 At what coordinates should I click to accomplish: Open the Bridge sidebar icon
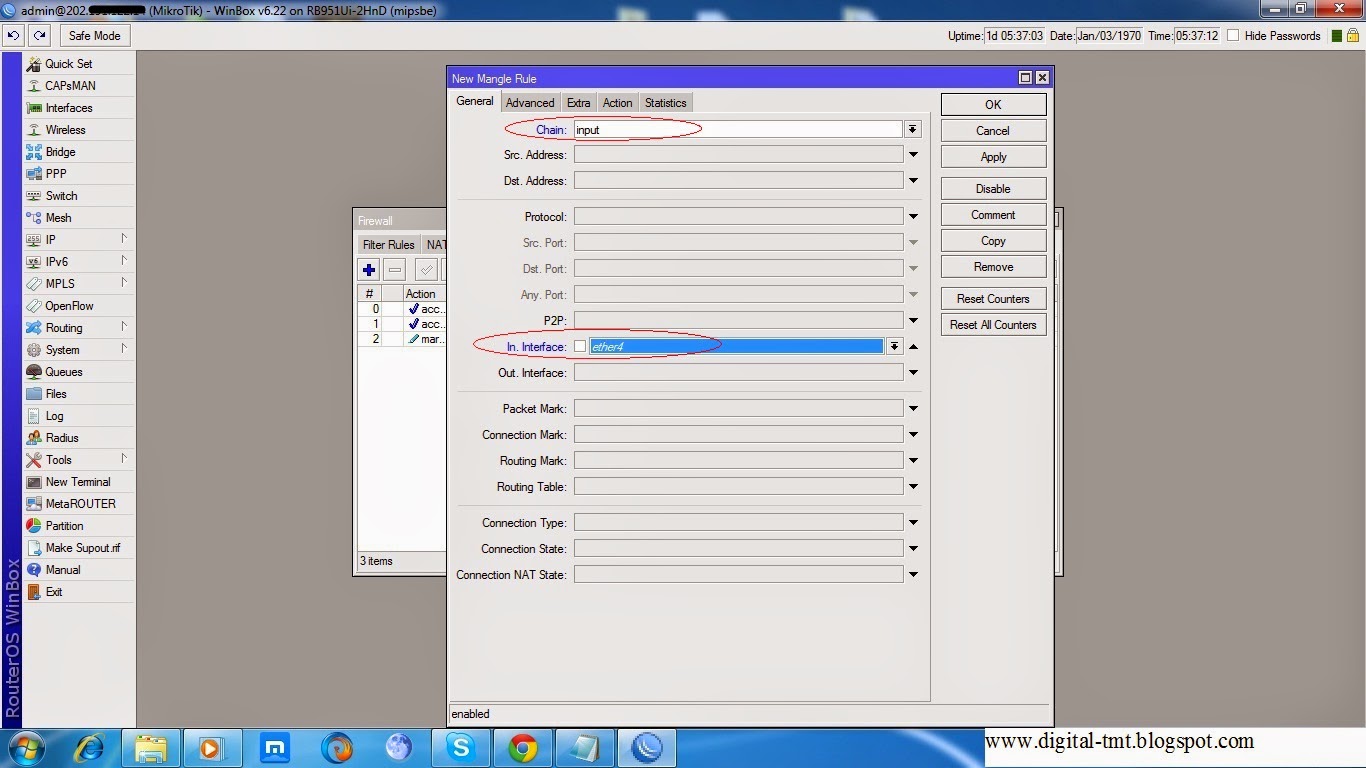34,152
